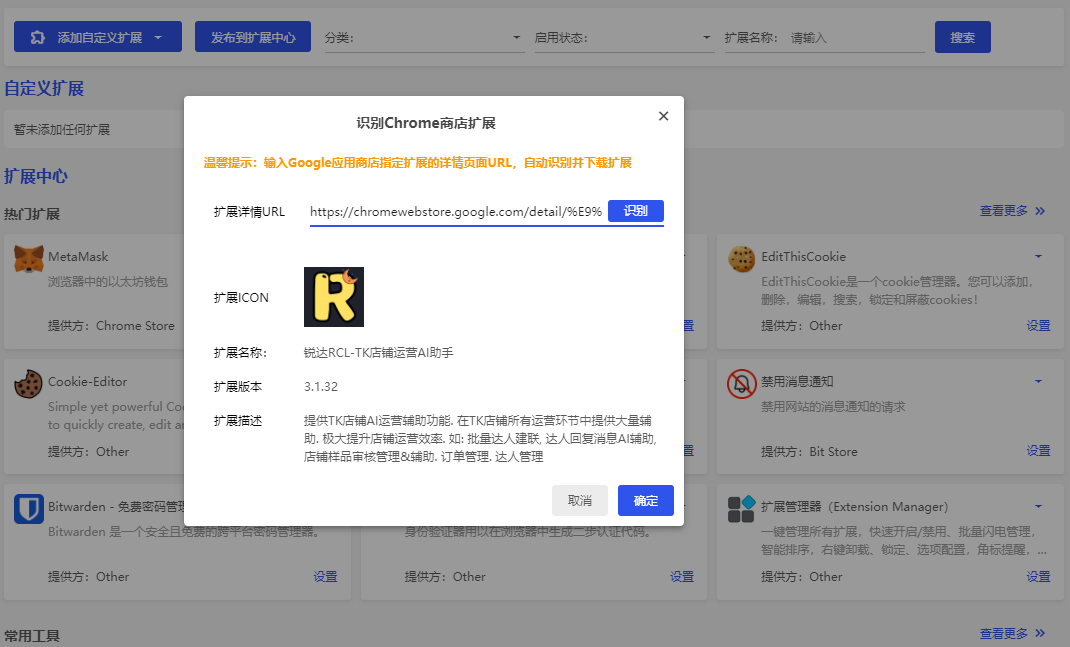The image size is (1070, 647).
Task: Click the Bitwarden shield icon
Action: click(x=28, y=509)
